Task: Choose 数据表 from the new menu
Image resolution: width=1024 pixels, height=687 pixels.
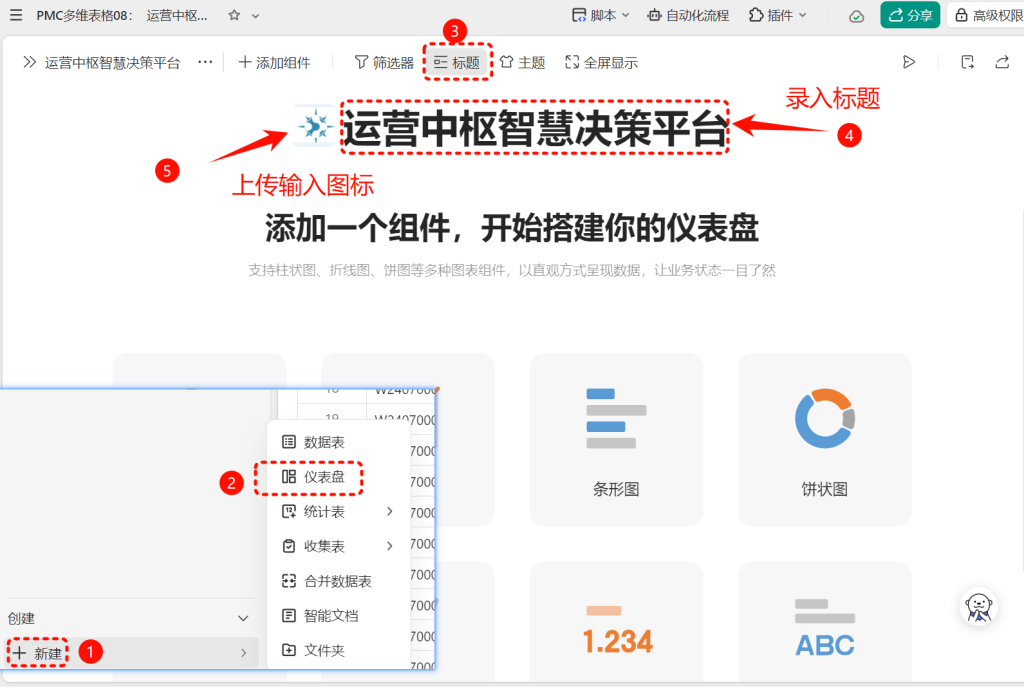Action: click(338, 442)
